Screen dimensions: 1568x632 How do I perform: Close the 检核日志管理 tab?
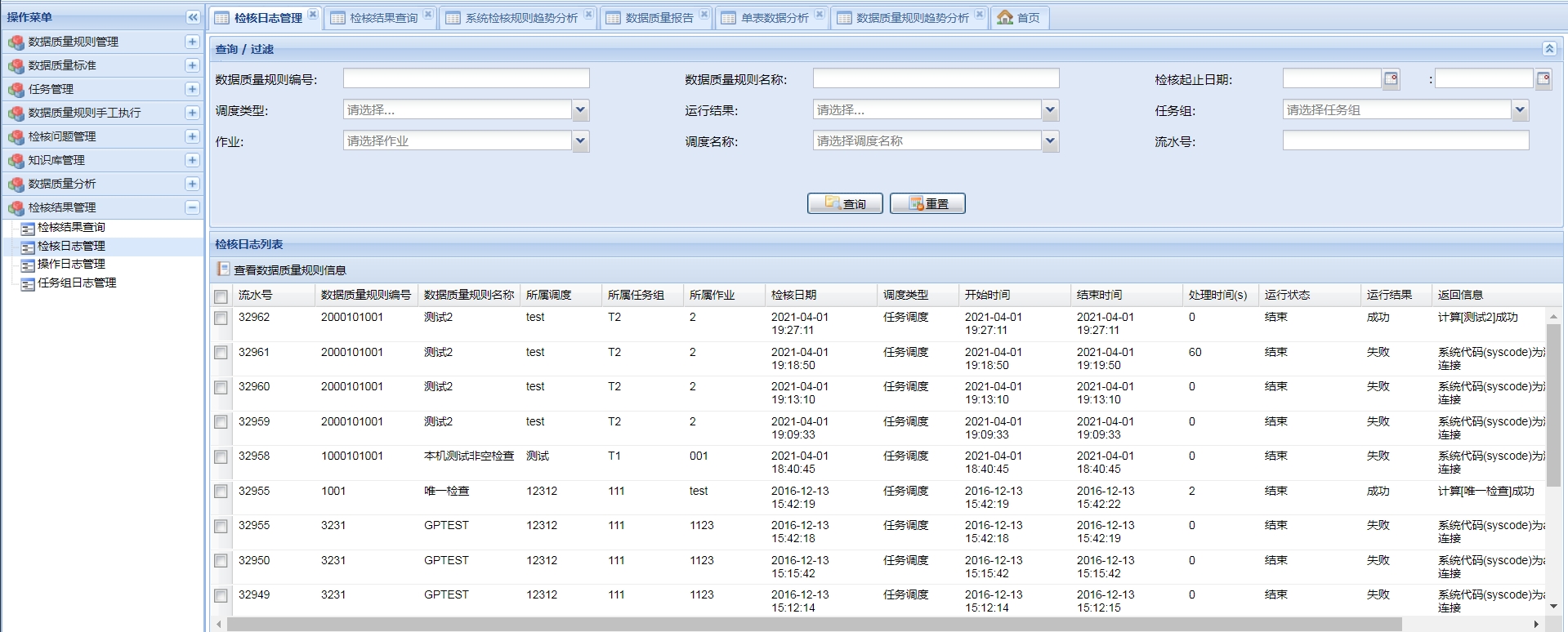click(313, 14)
